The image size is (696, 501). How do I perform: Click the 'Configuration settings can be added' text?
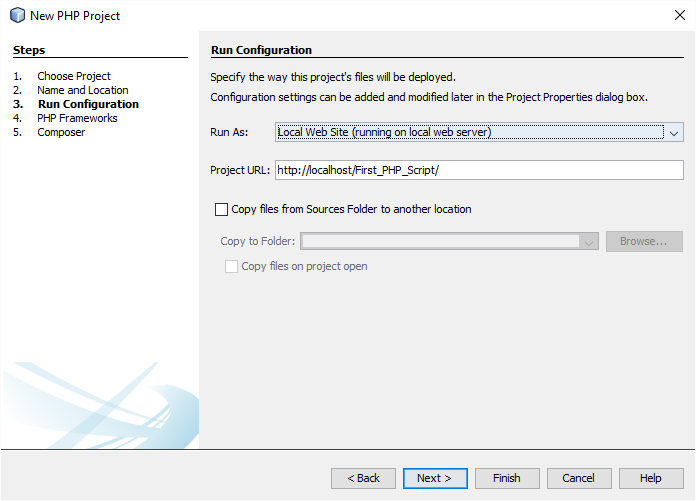[x=429, y=97]
